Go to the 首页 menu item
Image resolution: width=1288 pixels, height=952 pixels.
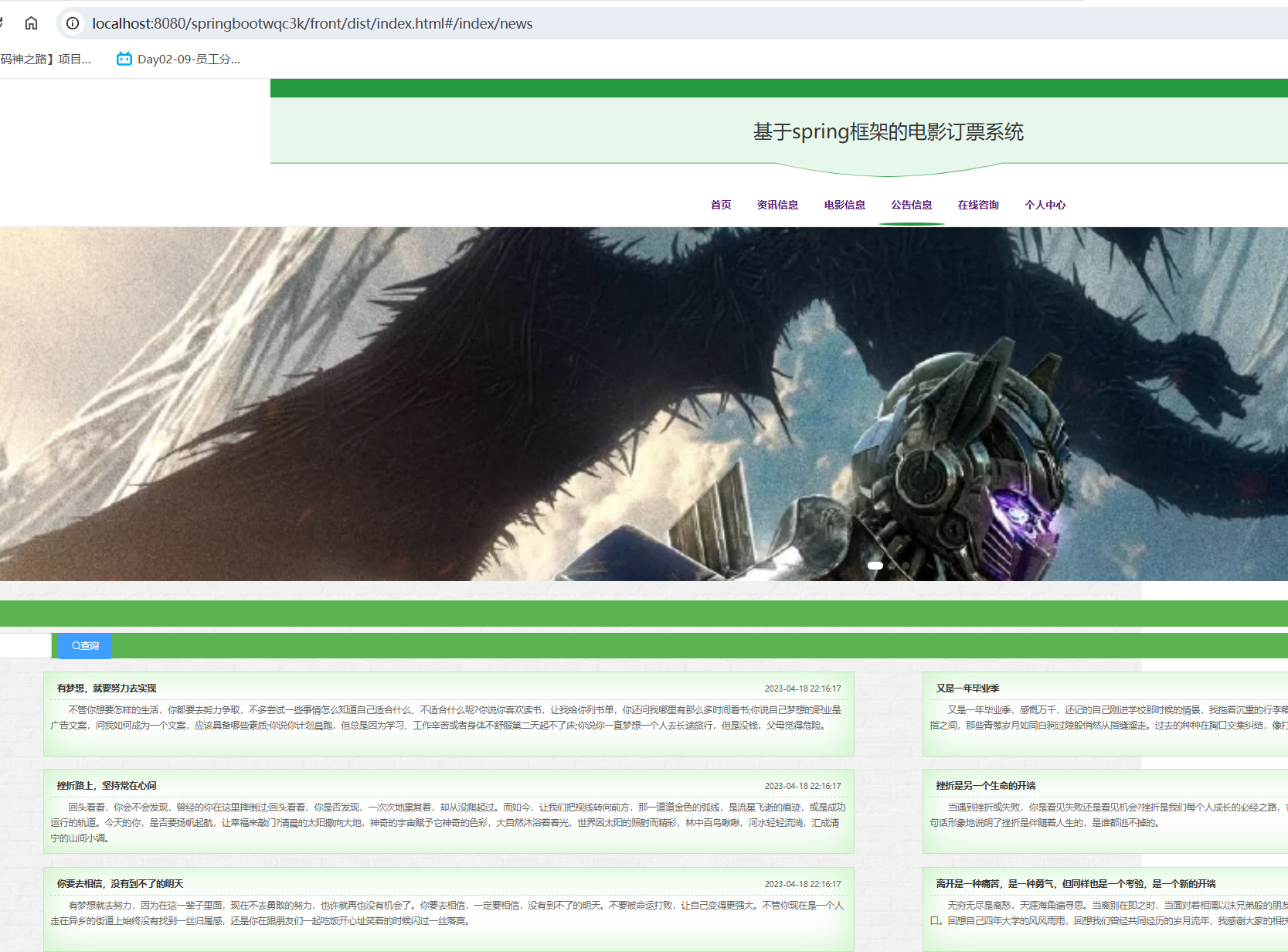(x=721, y=205)
